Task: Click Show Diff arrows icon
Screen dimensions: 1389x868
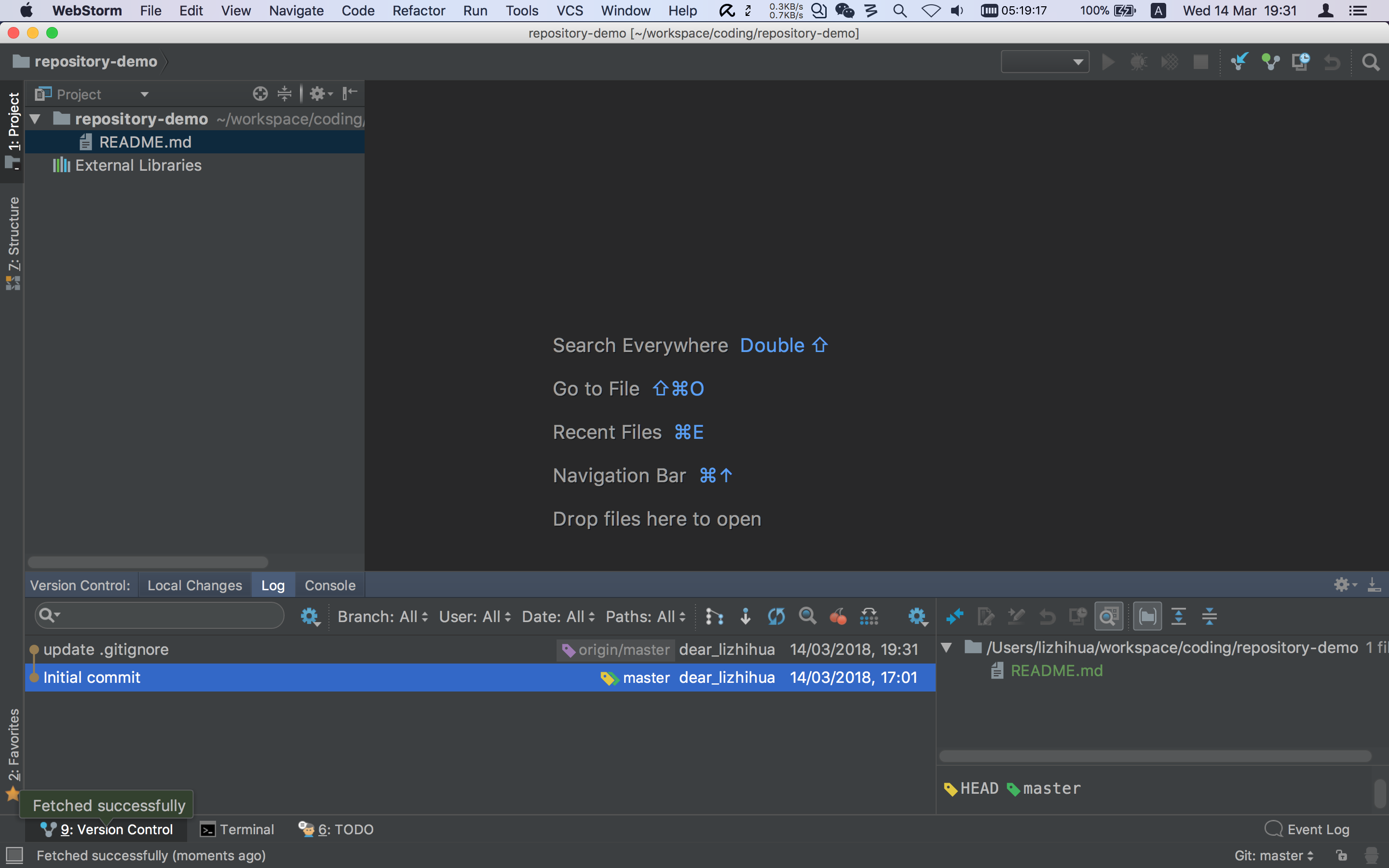Action: [954, 617]
